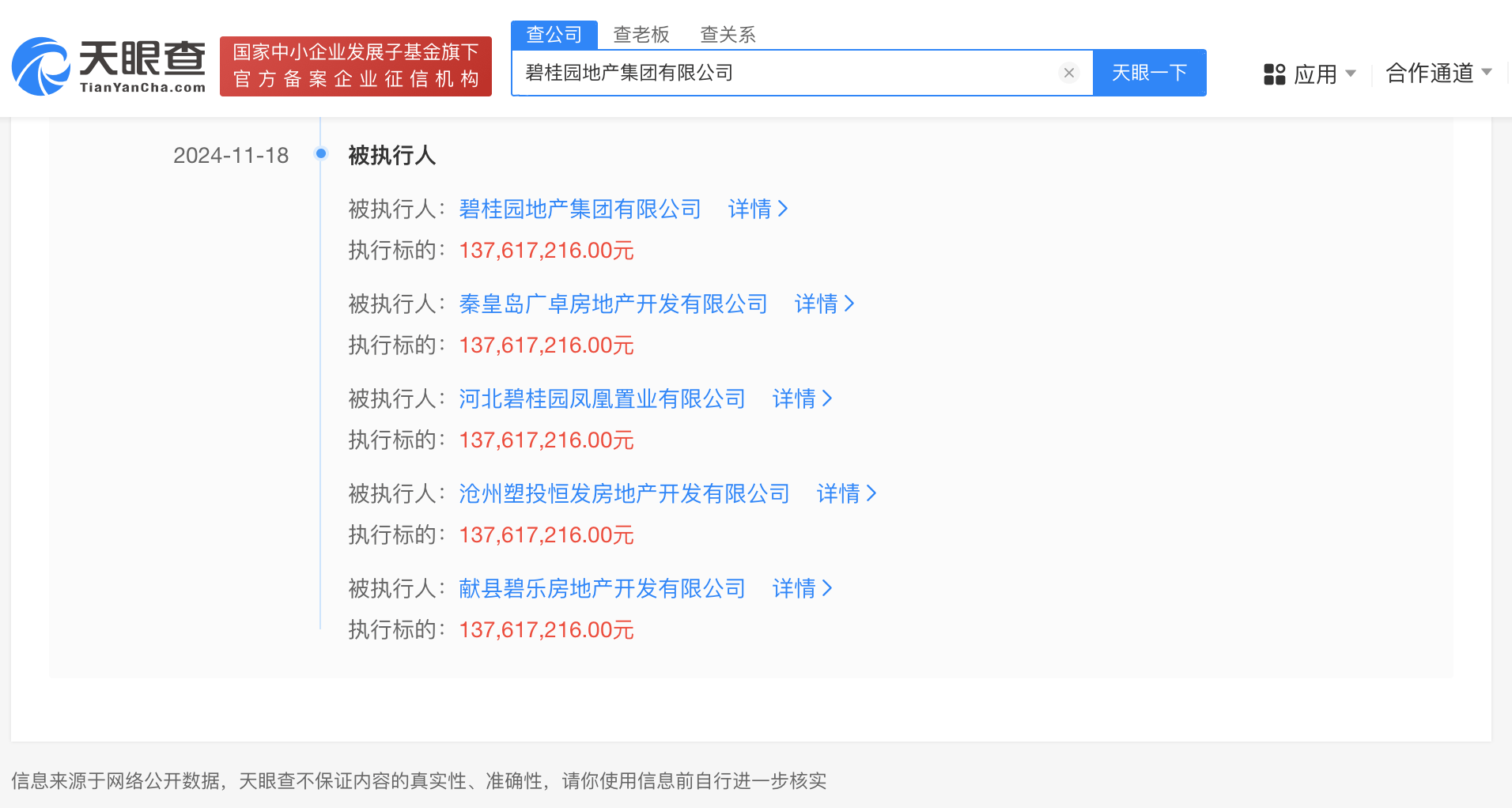This screenshot has width=1512, height=808.
Task: Open 献县碧乐房地产开发有限公司 company link
Action: click(603, 588)
